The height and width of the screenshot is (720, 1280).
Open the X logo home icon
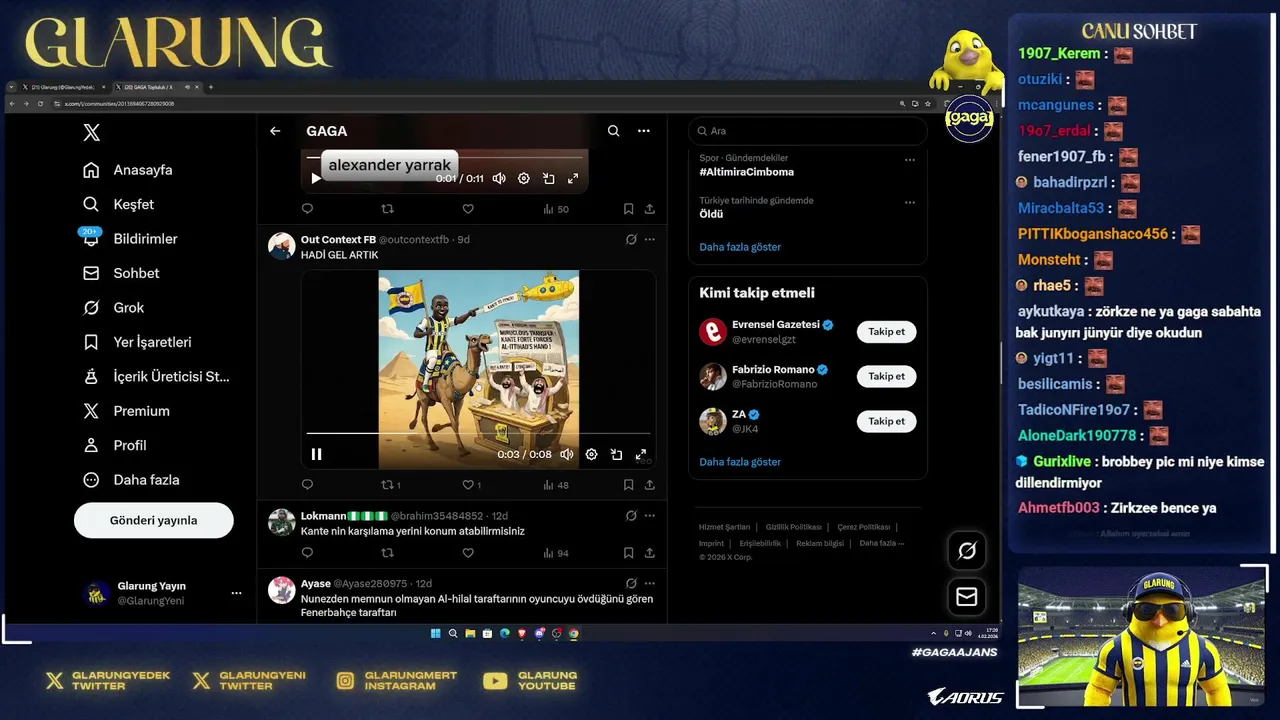91,132
